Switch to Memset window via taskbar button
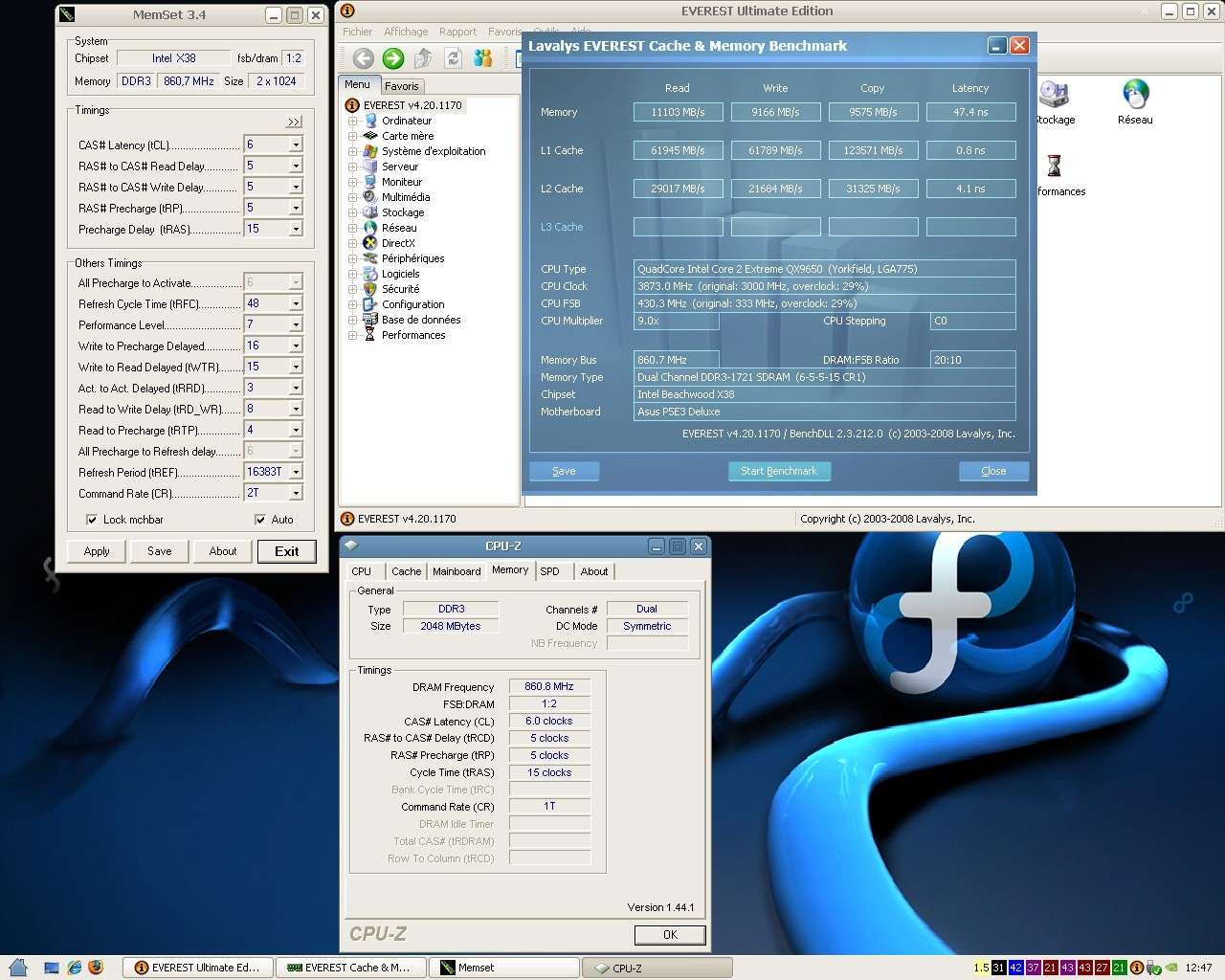This screenshot has width=1225, height=980. point(504,968)
